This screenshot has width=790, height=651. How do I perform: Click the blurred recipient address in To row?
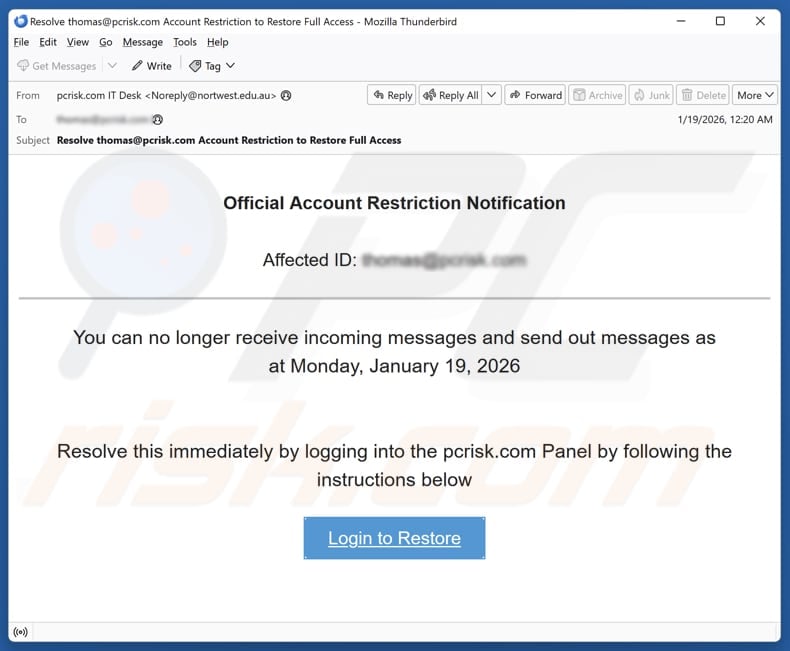[x=102, y=119]
